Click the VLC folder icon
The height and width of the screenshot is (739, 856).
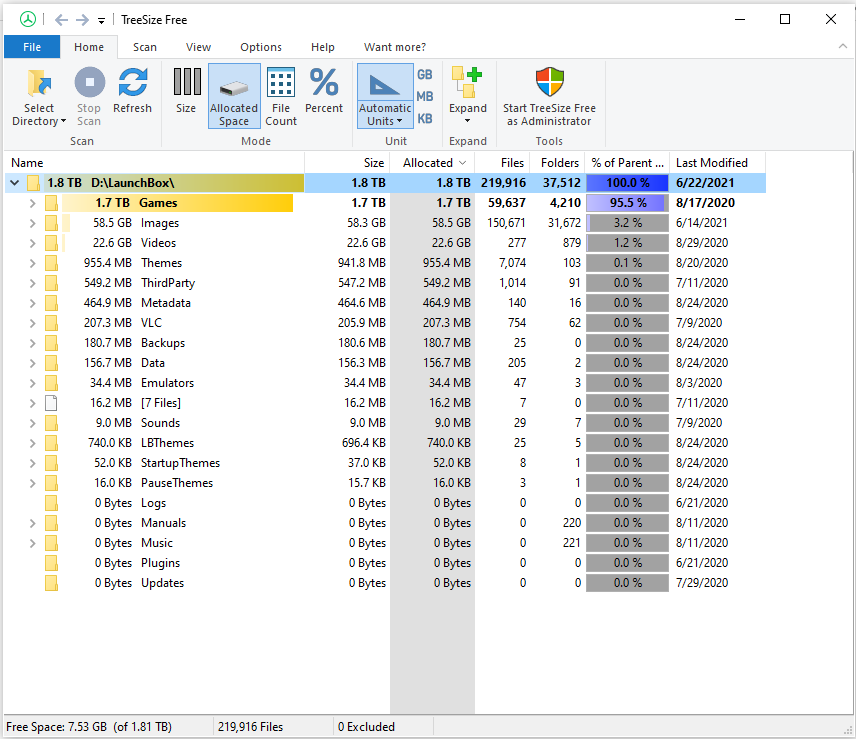point(51,323)
